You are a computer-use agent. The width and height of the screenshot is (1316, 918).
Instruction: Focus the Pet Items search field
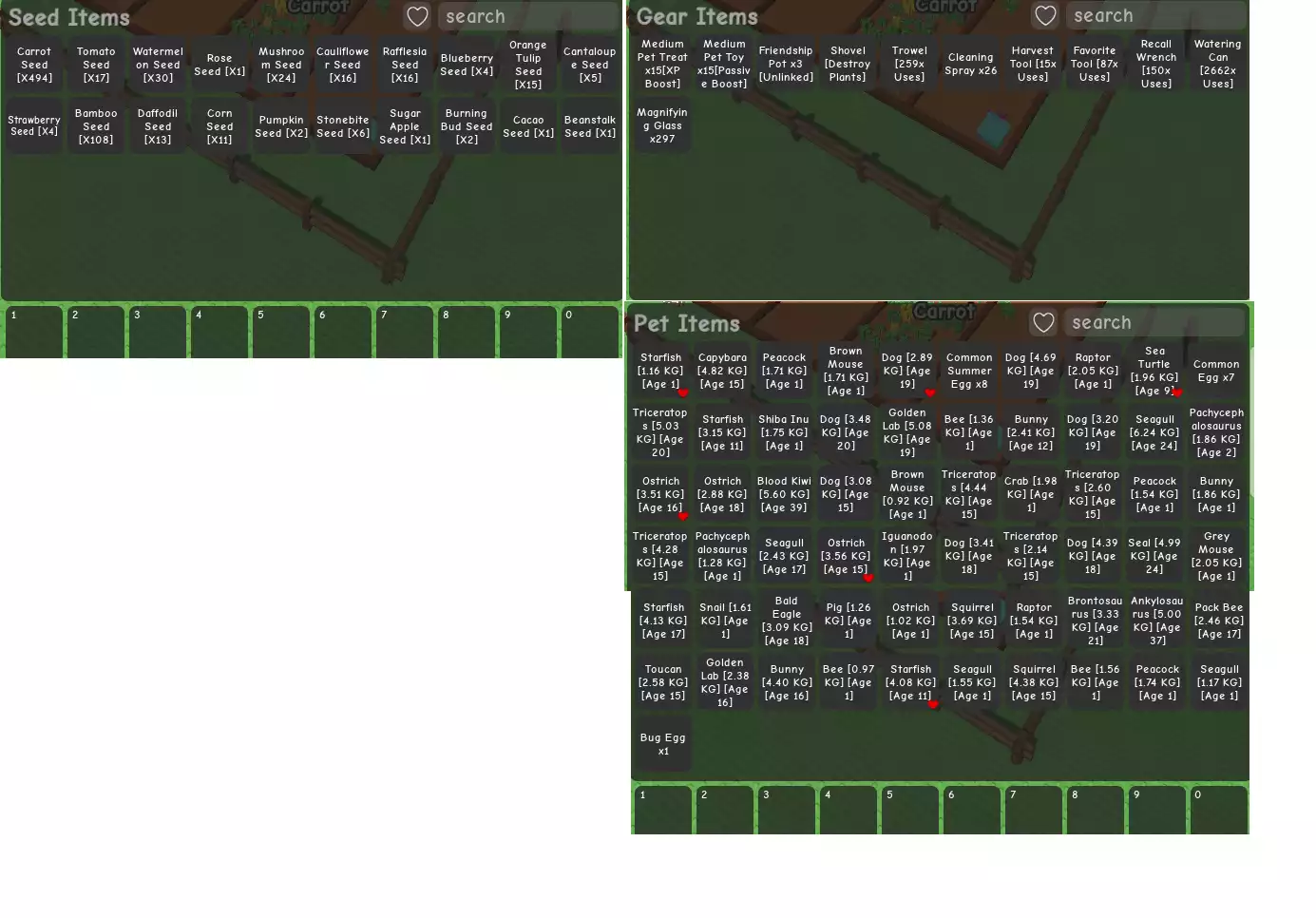click(x=1152, y=323)
